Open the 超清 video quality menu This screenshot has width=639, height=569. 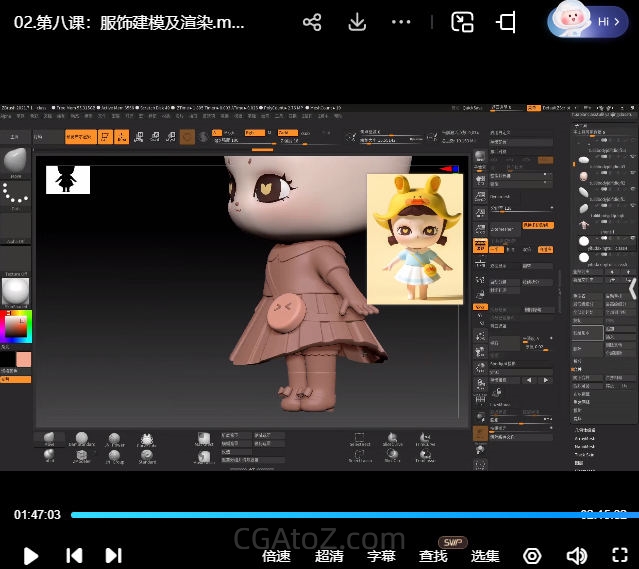[x=329, y=555]
